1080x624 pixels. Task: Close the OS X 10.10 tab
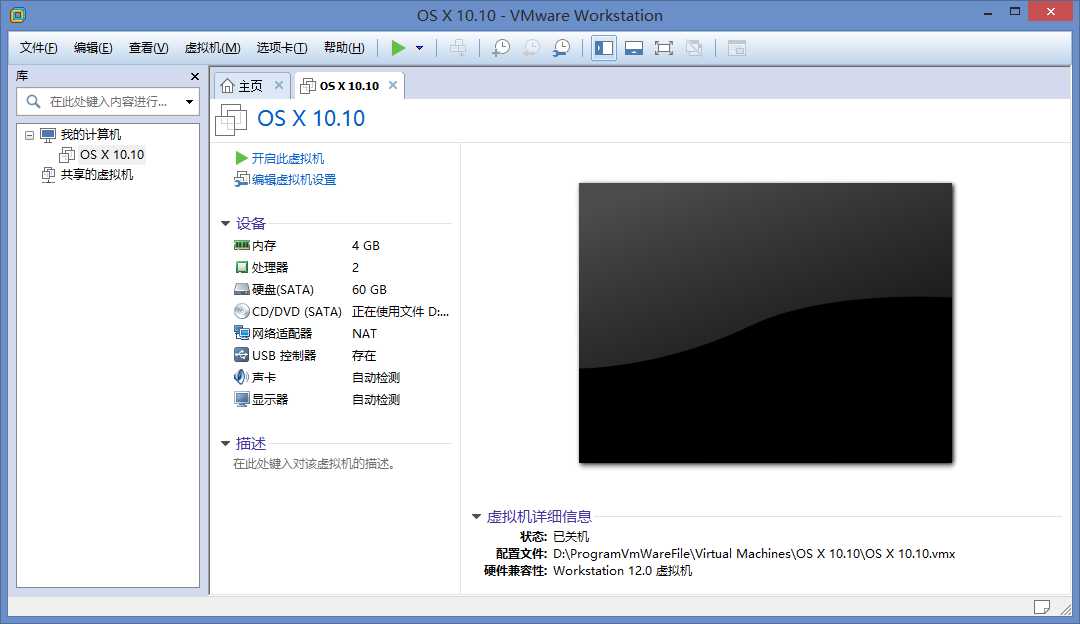(393, 85)
